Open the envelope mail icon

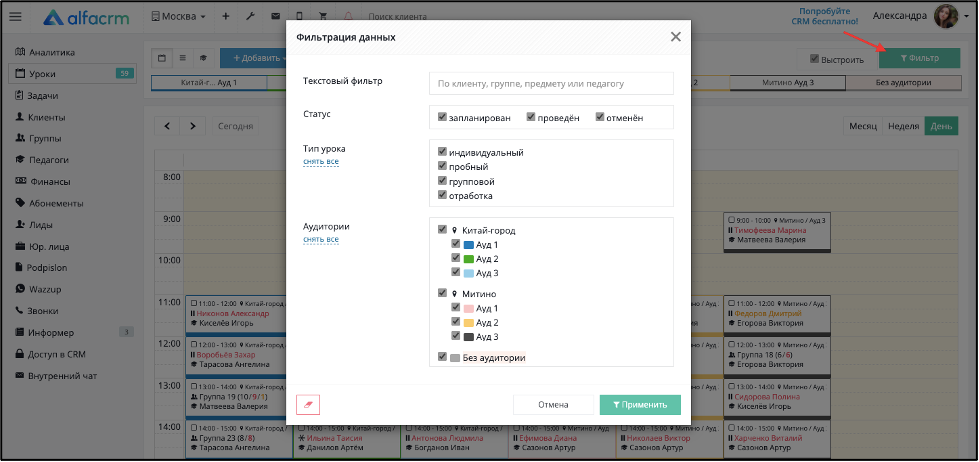click(275, 17)
